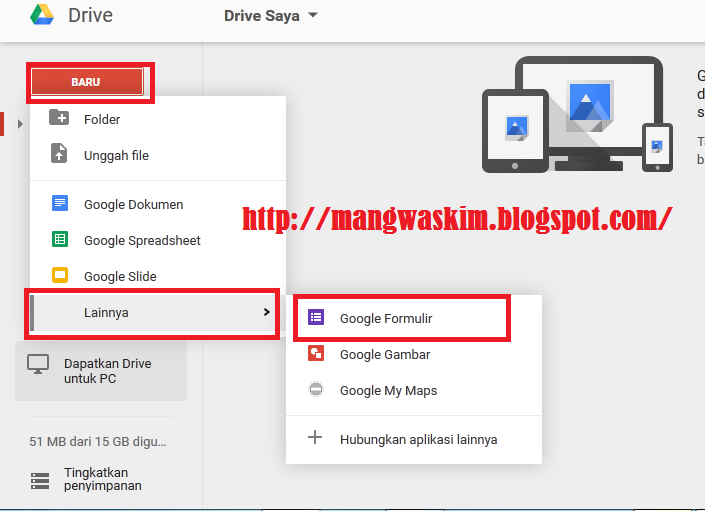
Task: Click the new Folder icon
Action: [59, 118]
